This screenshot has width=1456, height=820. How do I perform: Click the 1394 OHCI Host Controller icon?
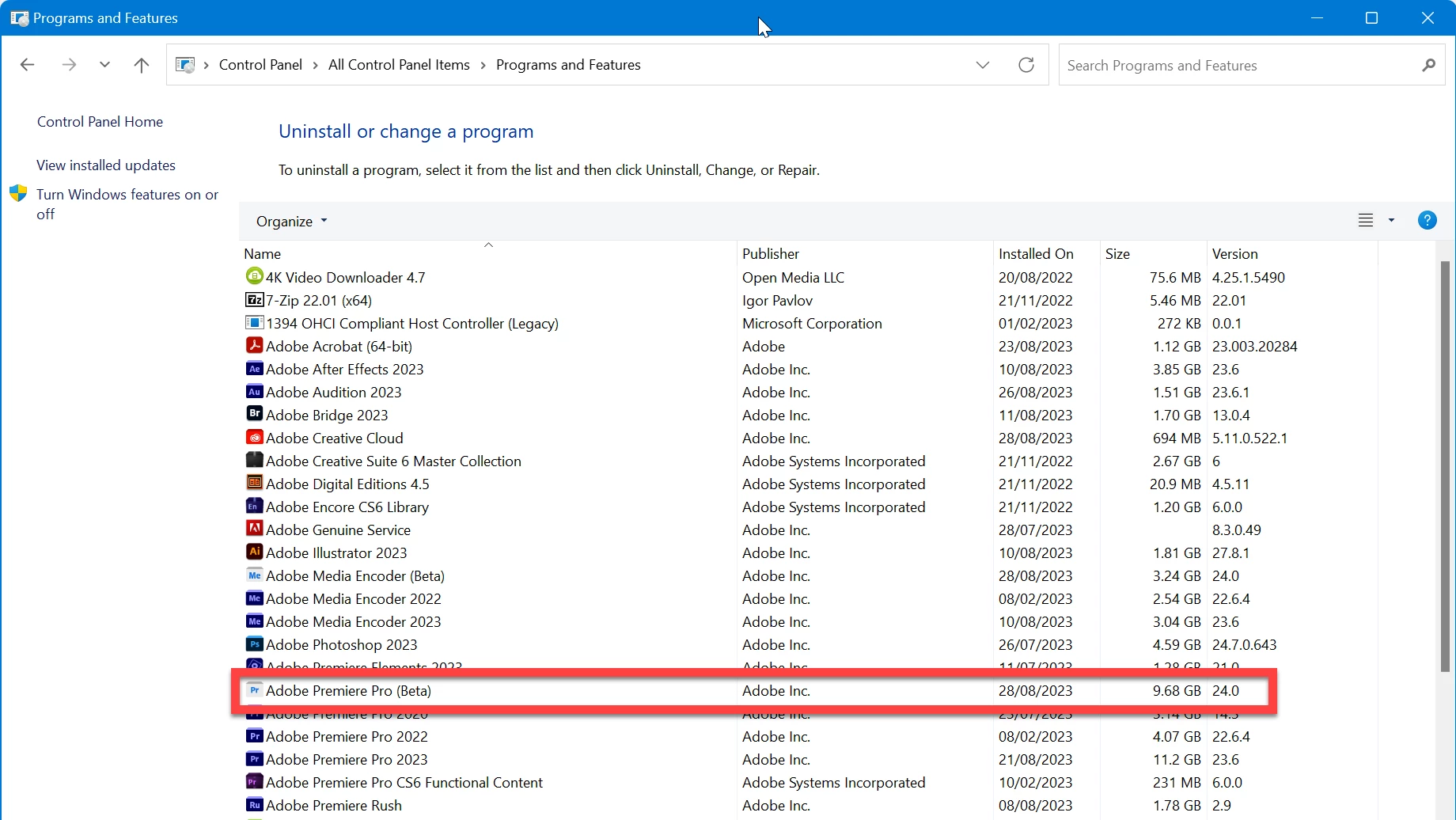254,322
